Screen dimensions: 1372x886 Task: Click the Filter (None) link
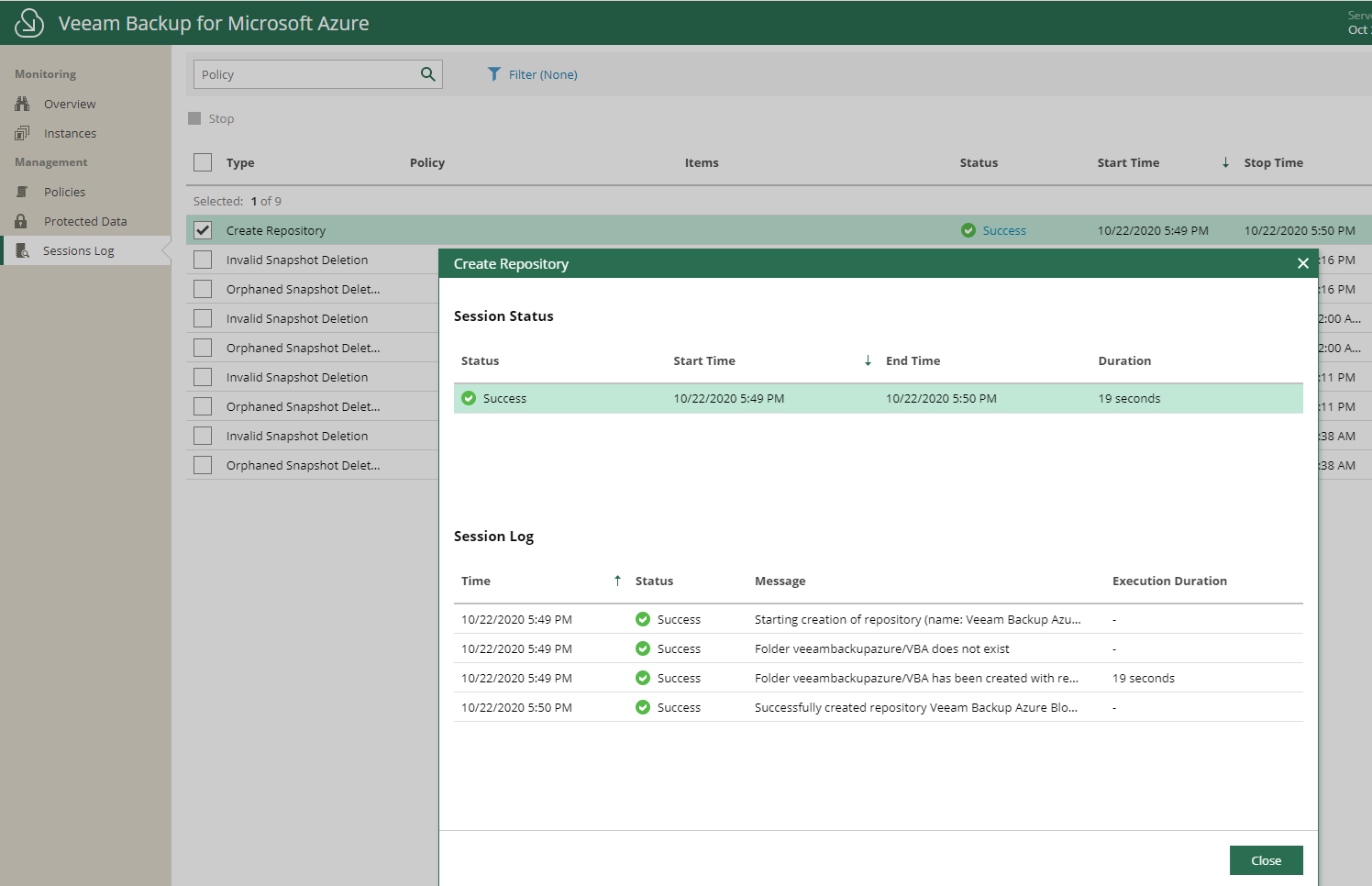click(x=543, y=74)
